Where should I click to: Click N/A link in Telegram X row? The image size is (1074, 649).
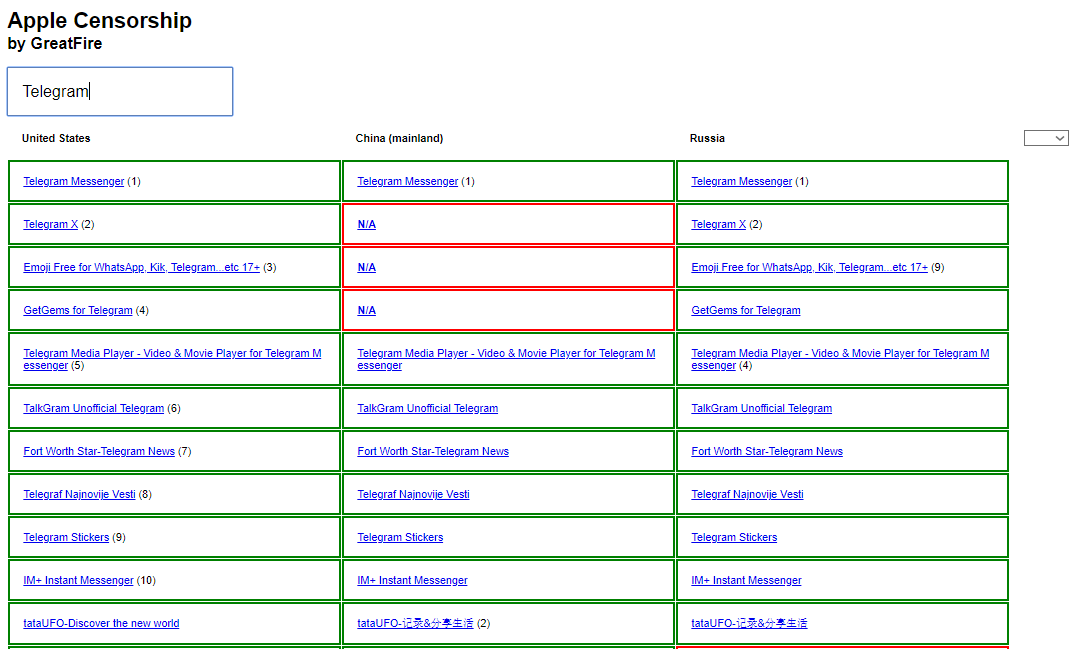[366, 225]
